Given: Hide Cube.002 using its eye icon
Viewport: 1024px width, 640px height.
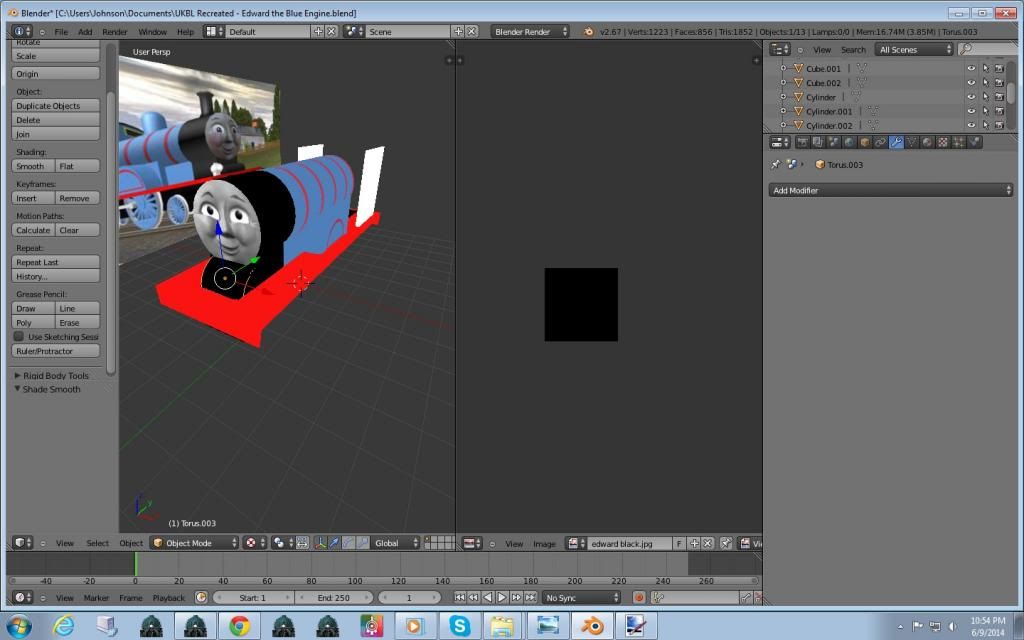Looking at the screenshot, I should click(971, 83).
